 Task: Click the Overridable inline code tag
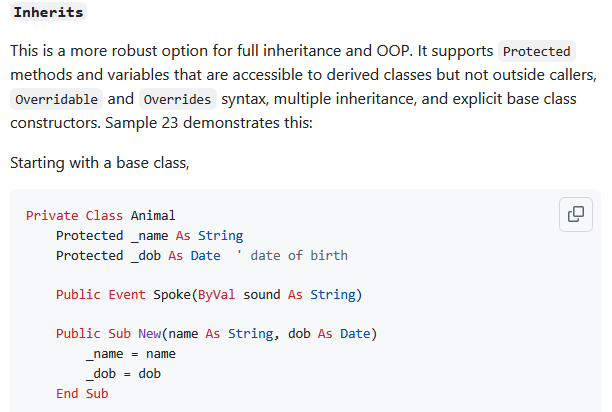[x=57, y=99]
